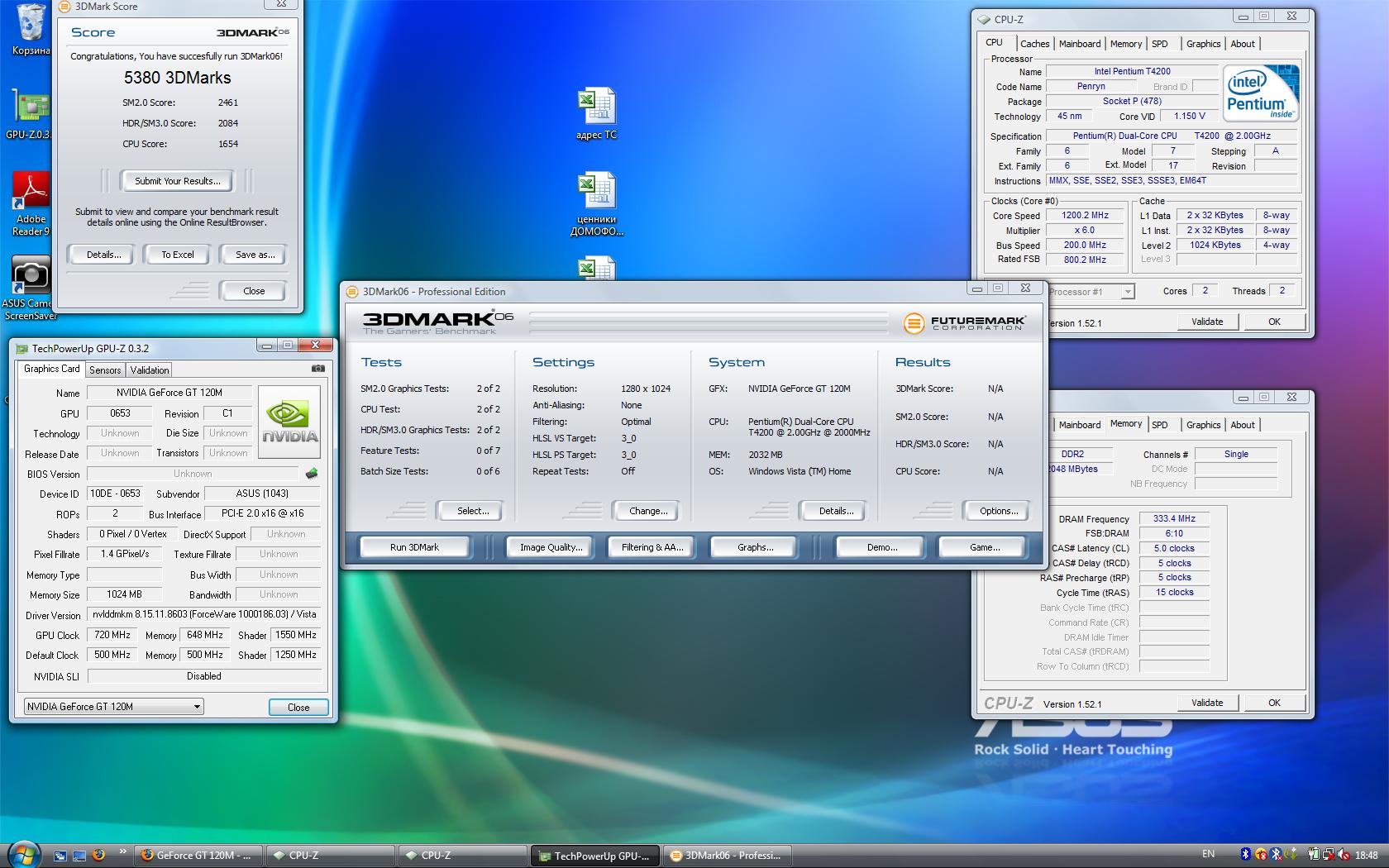Image resolution: width=1389 pixels, height=868 pixels.
Task: Click the Windows Start orb
Action: pyautogui.click(x=24, y=854)
